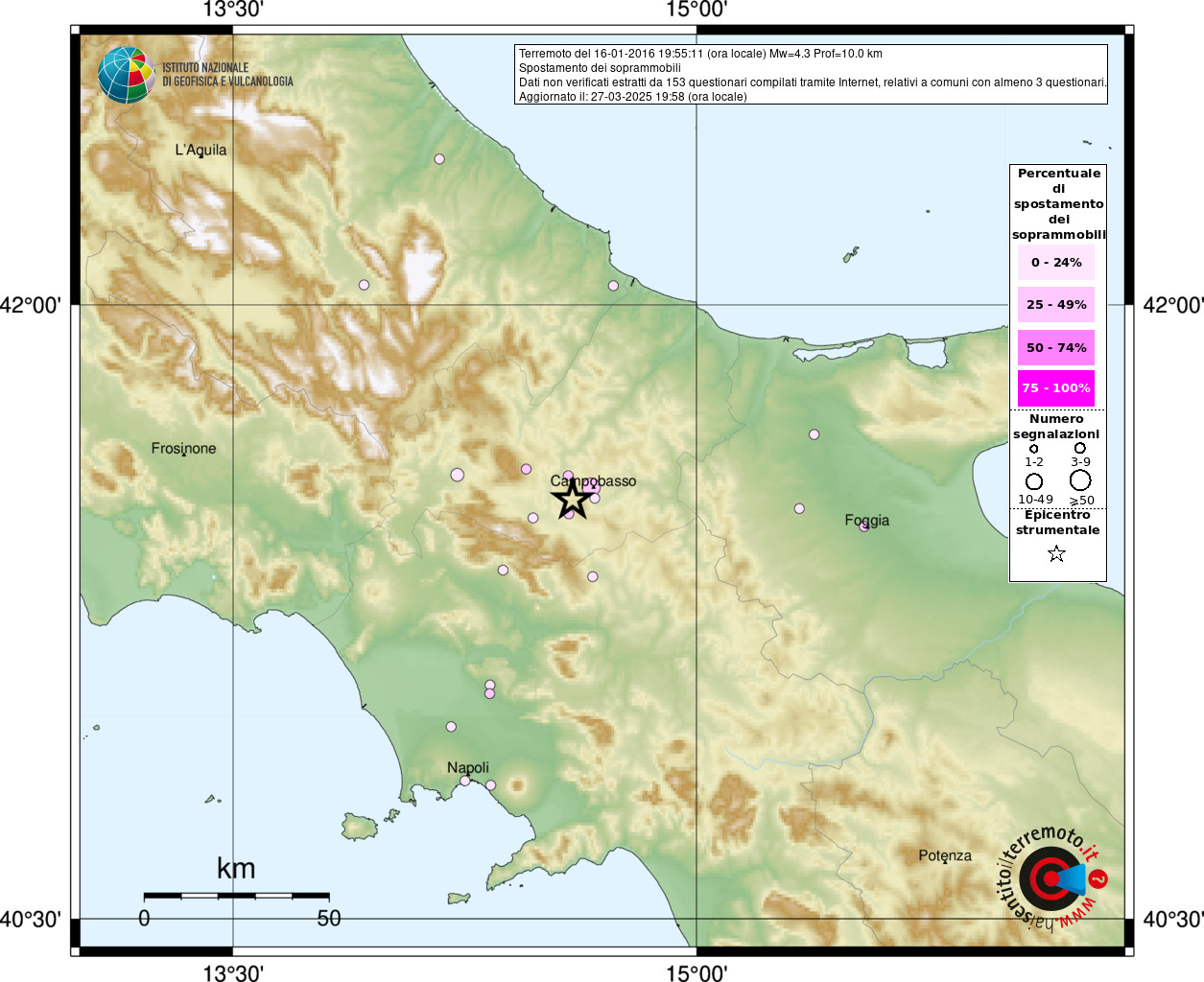The image size is (1204, 982).
Task: Click the 'Percentuale di spostamento' legend heading
Action: (x=1058, y=203)
